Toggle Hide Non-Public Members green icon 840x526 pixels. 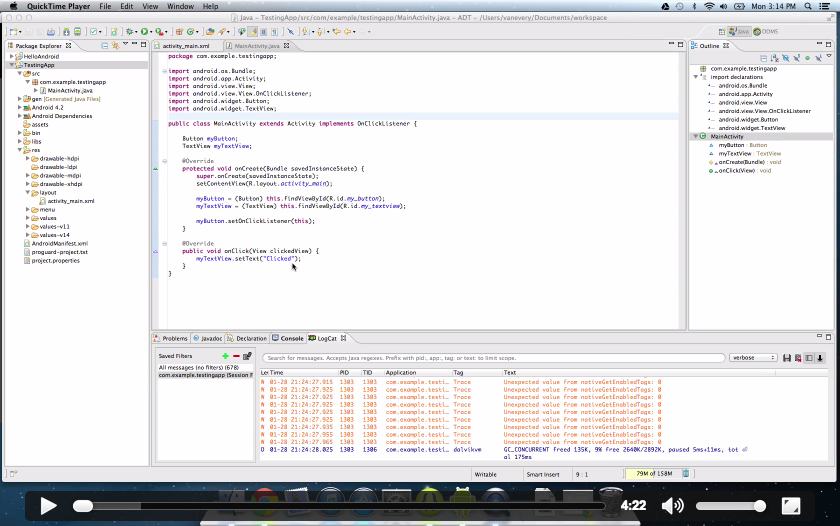(807, 58)
